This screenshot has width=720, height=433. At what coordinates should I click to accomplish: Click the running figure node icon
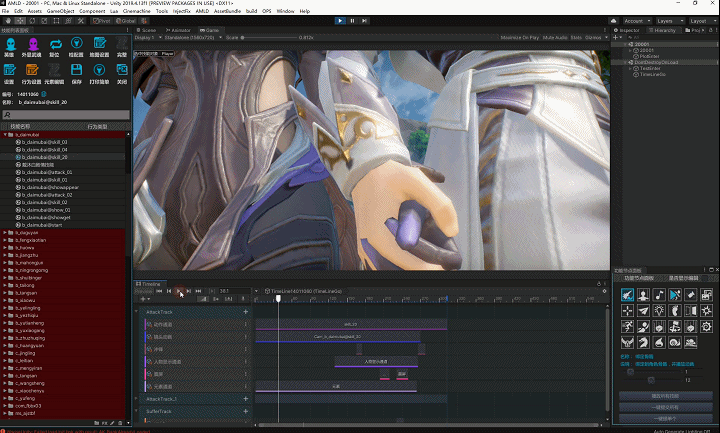coord(627,326)
